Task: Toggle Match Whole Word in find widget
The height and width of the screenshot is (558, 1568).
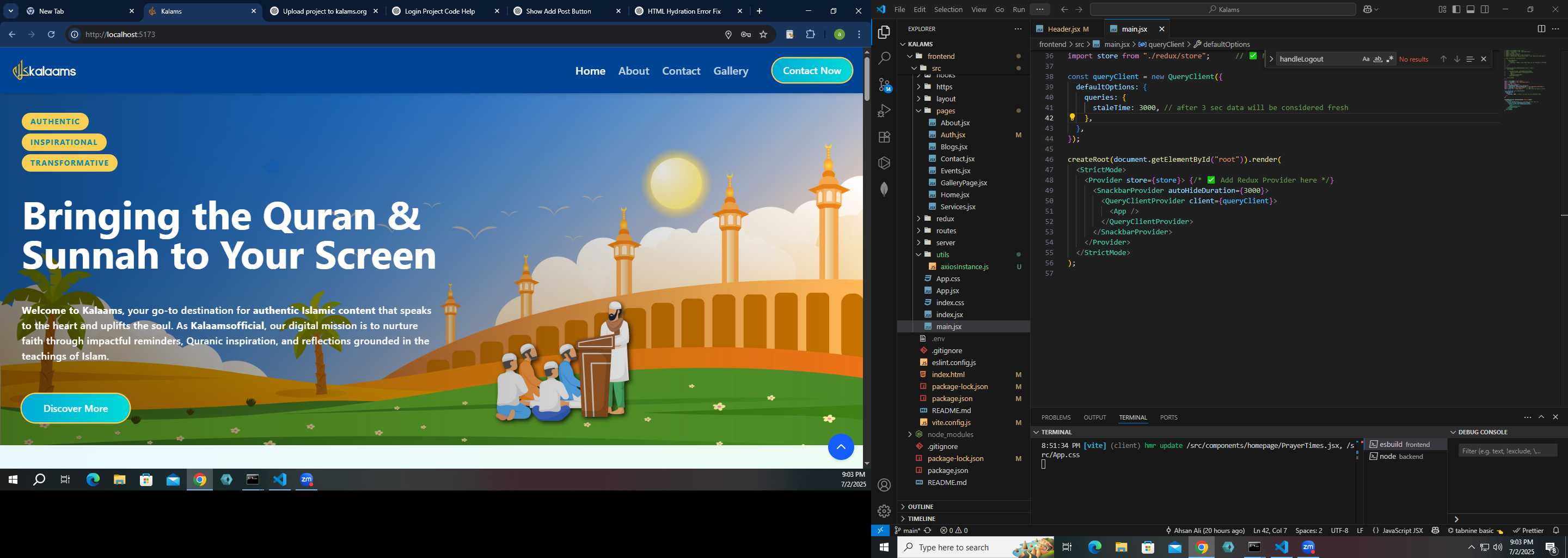Action: (1377, 59)
